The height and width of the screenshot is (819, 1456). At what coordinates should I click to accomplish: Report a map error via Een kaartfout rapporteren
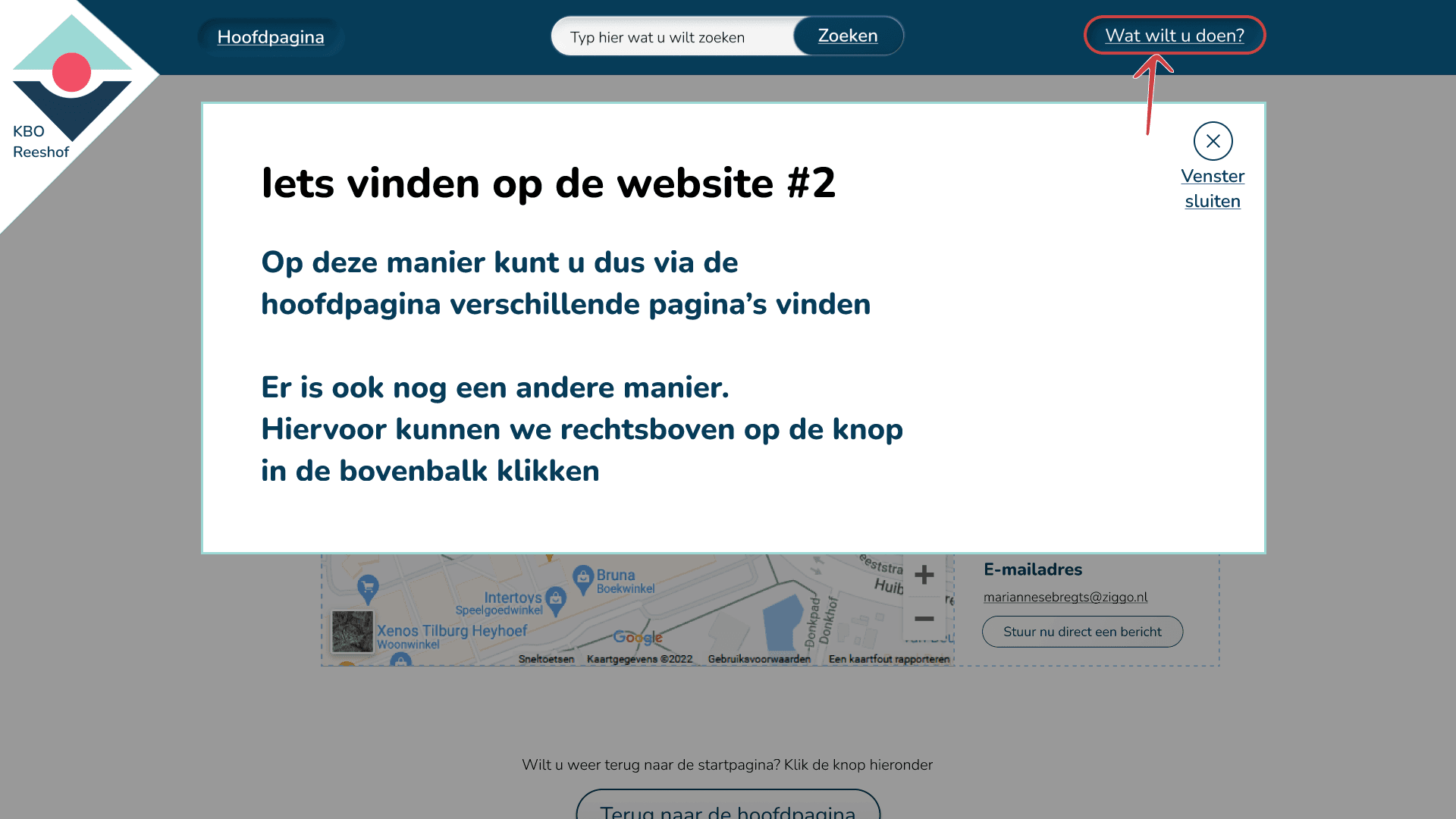click(889, 659)
